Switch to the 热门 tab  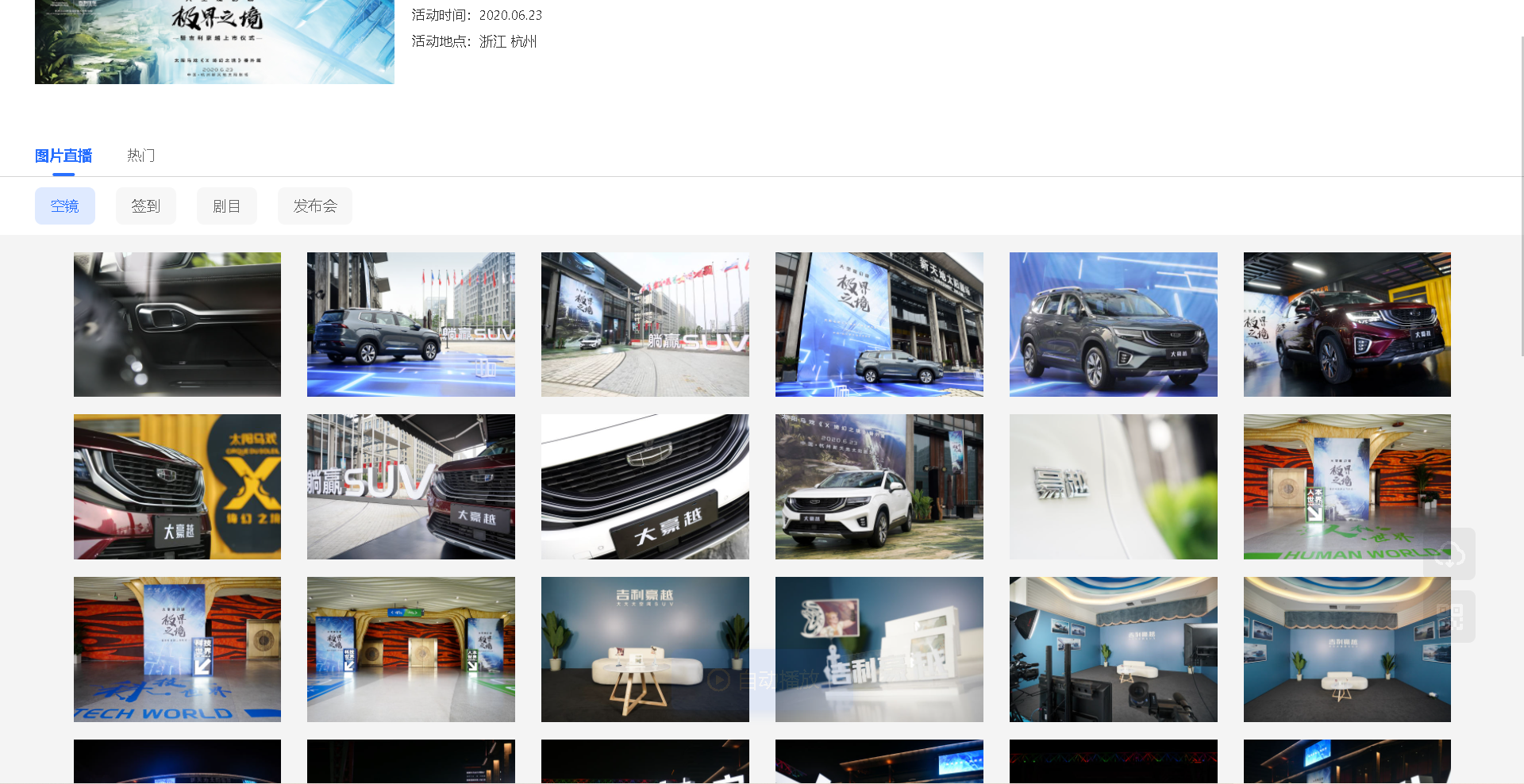(x=141, y=156)
